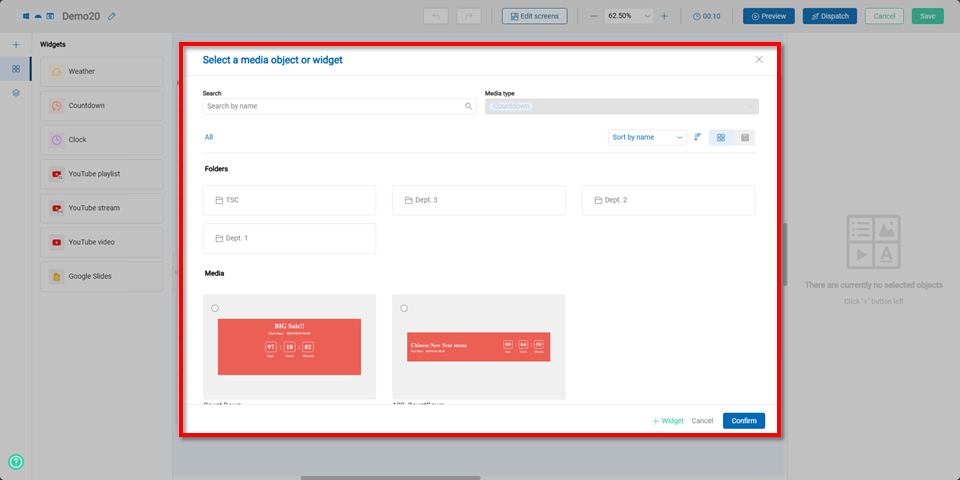
Task: Close the media selection dialog
Action: click(x=759, y=60)
